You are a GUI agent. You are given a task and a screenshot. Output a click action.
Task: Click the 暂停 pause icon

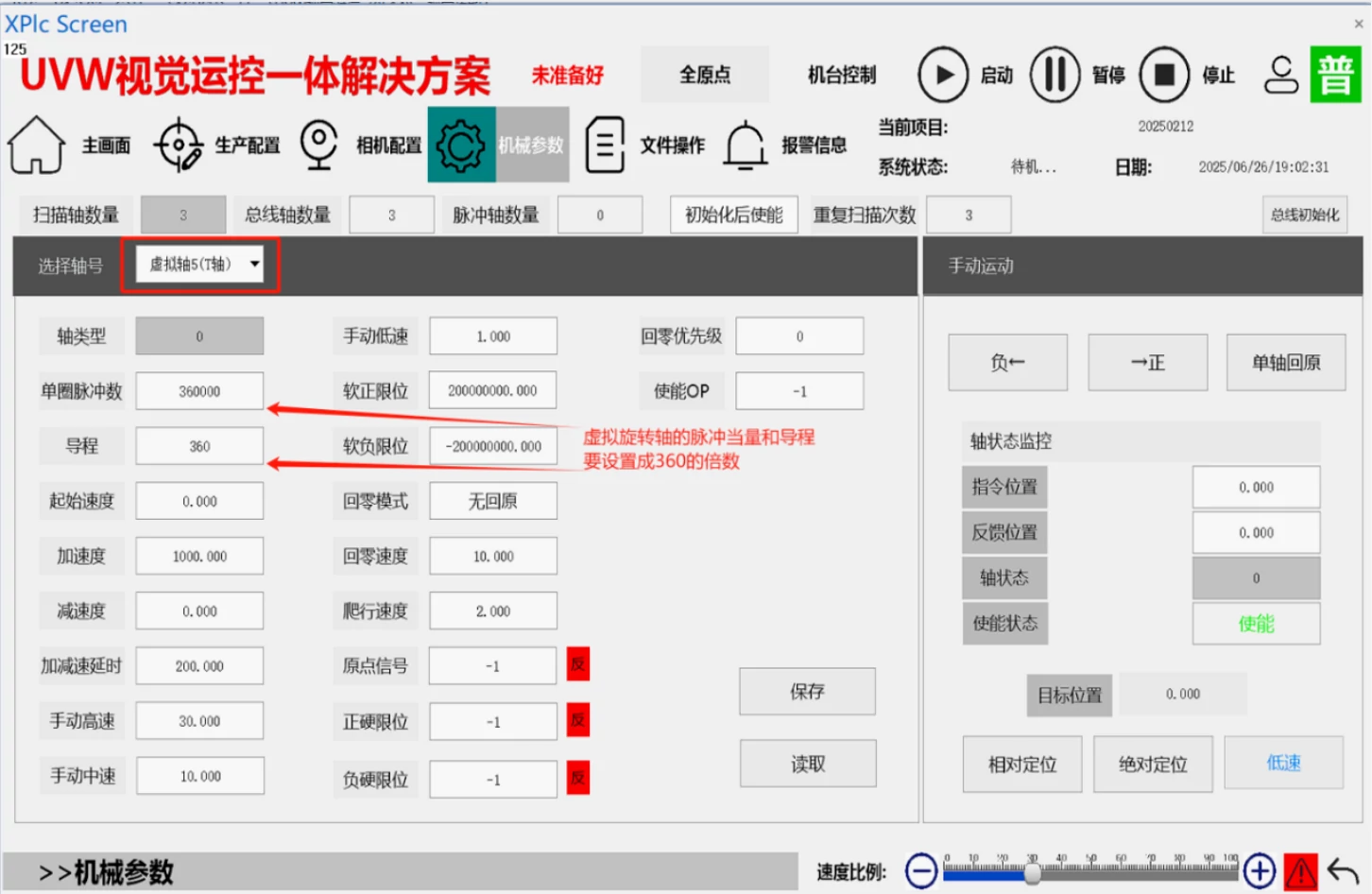(x=1055, y=75)
